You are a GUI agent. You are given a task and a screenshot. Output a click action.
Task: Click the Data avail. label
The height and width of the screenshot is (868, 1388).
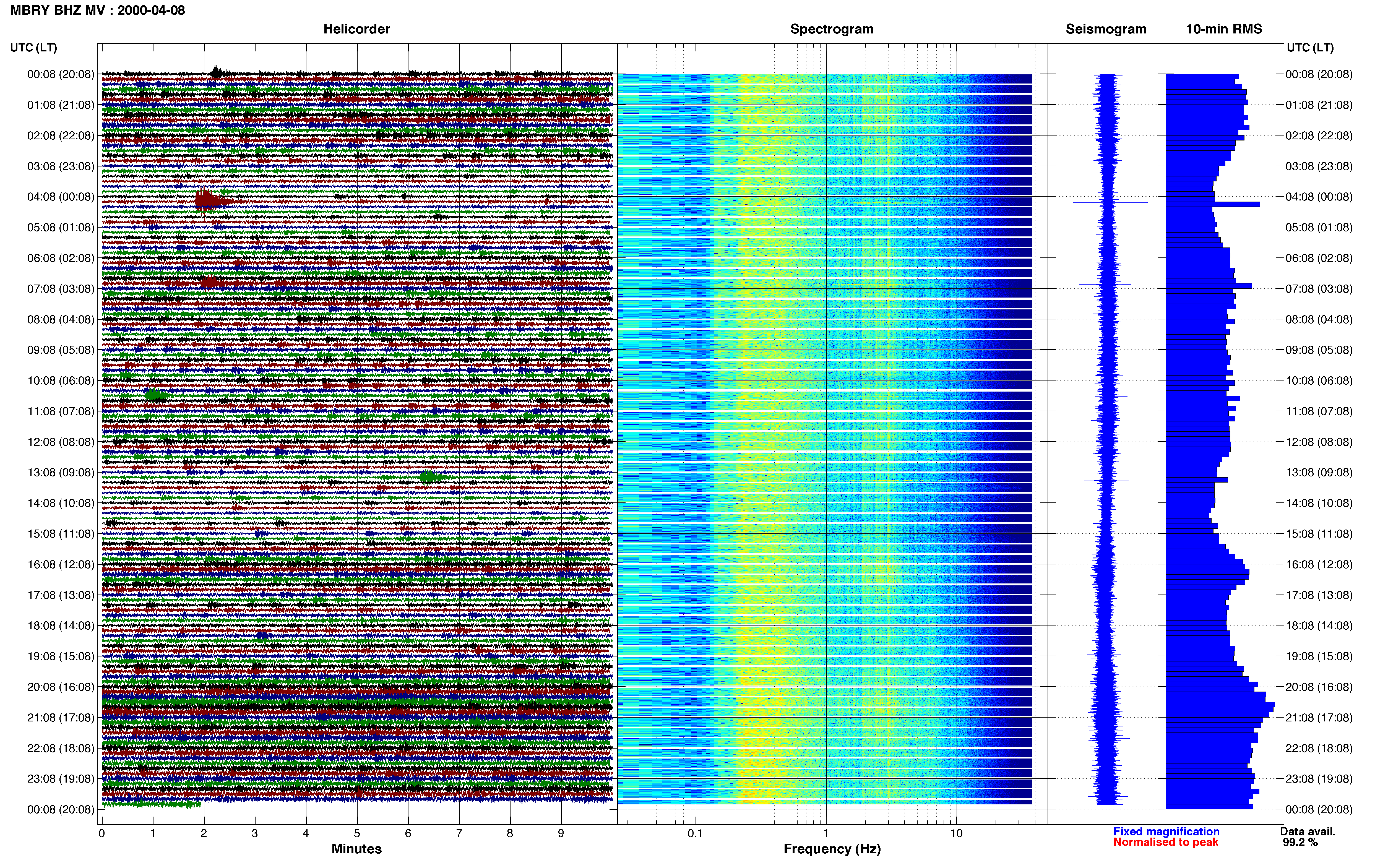(1308, 831)
